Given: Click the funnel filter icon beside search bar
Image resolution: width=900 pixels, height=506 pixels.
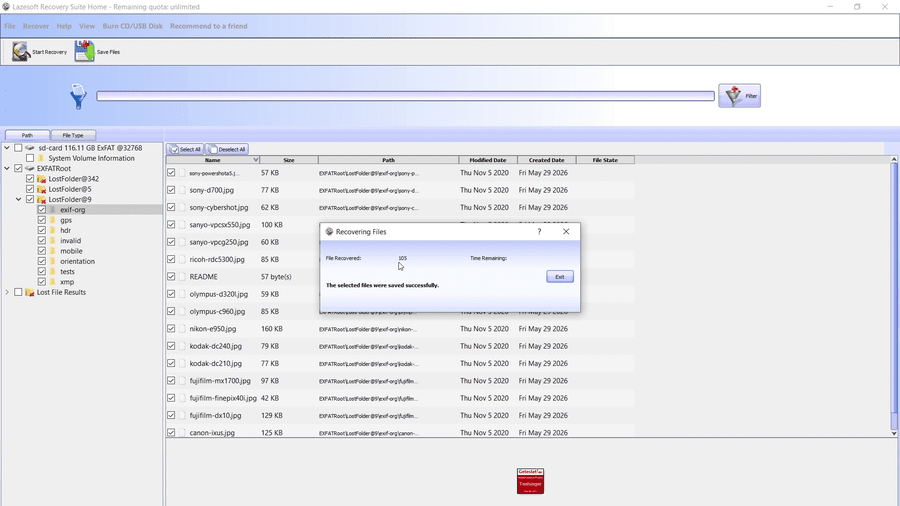Looking at the screenshot, I should [78, 96].
